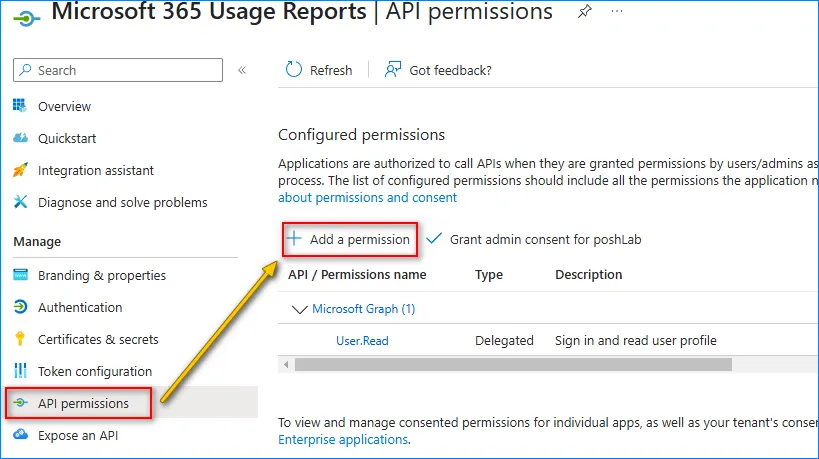Click Grant admin consent for poshLab
This screenshot has height=459, width=819.
tap(535, 240)
